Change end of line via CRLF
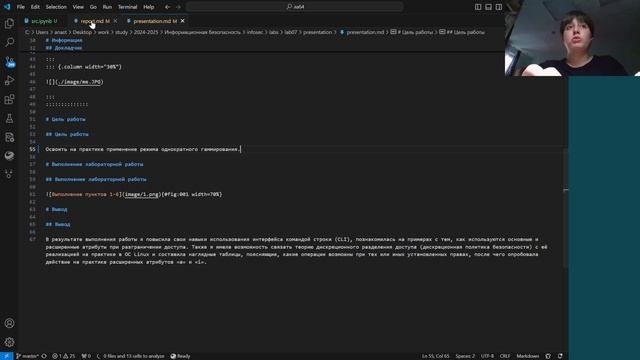Image resolution: width=640 pixels, height=360 pixels. click(x=505, y=356)
